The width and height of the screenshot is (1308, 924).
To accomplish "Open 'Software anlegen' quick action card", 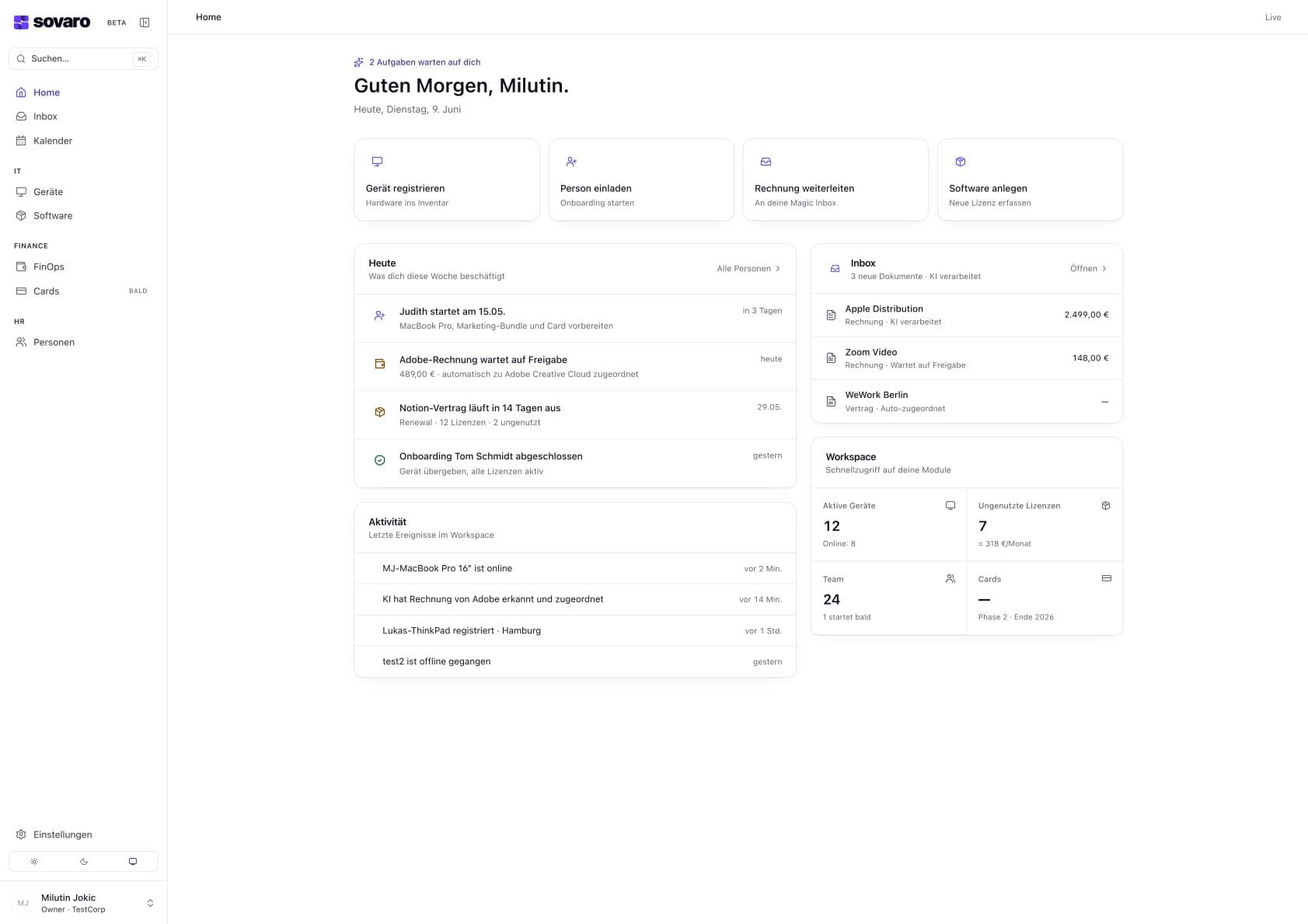I will (x=1030, y=180).
